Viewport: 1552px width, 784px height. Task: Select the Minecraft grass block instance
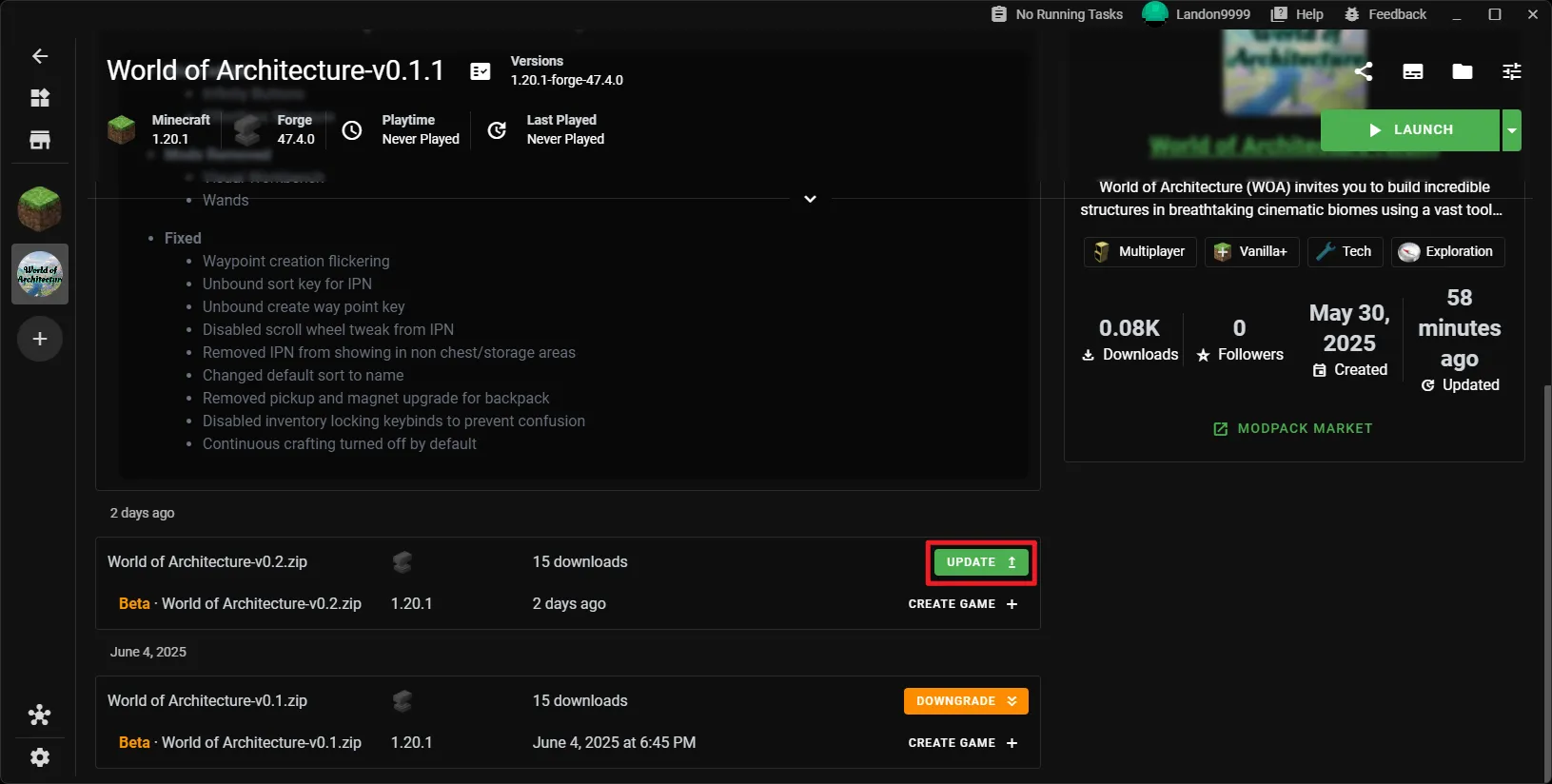(x=40, y=208)
